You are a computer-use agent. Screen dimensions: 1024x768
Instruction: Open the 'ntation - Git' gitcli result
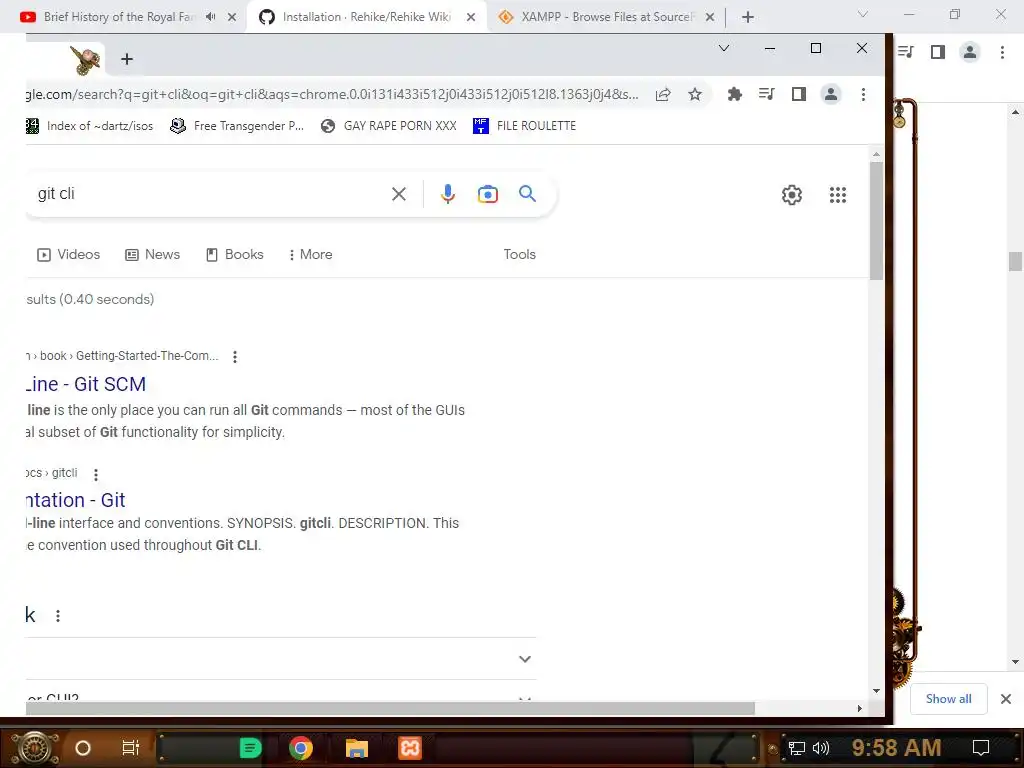click(76, 500)
